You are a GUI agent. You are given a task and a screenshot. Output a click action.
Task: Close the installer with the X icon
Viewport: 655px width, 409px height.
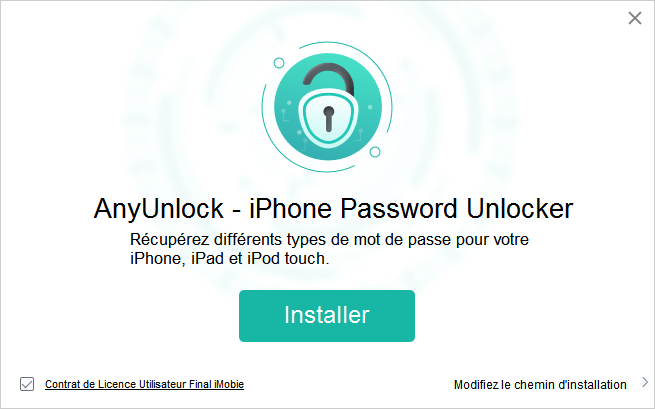tap(635, 18)
